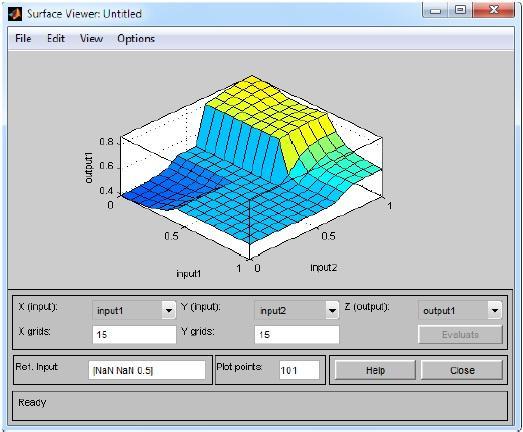Click the 'Plot points:' label

tap(239, 367)
